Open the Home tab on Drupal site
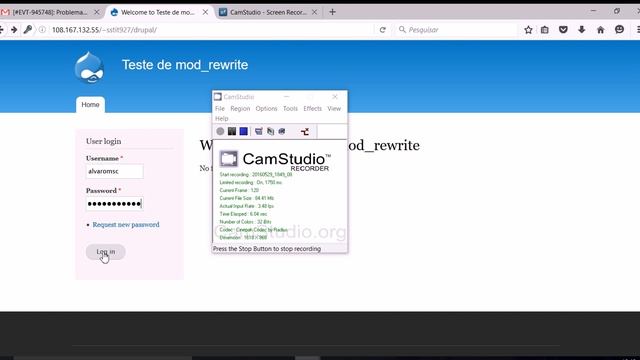Image resolution: width=640 pixels, height=360 pixels. (x=90, y=105)
